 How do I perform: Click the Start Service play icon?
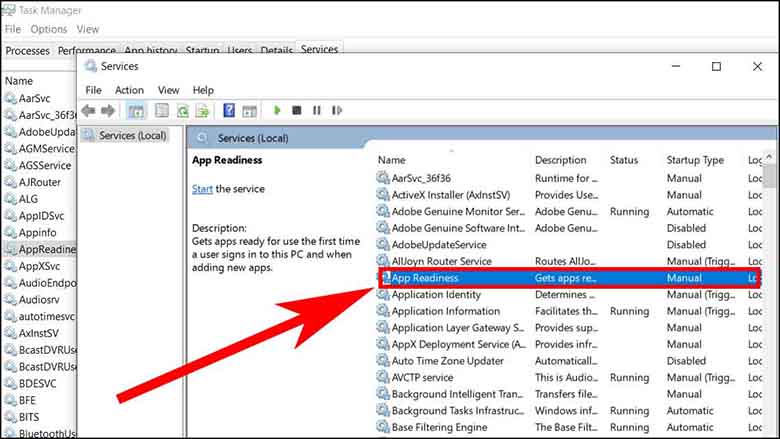coord(277,111)
